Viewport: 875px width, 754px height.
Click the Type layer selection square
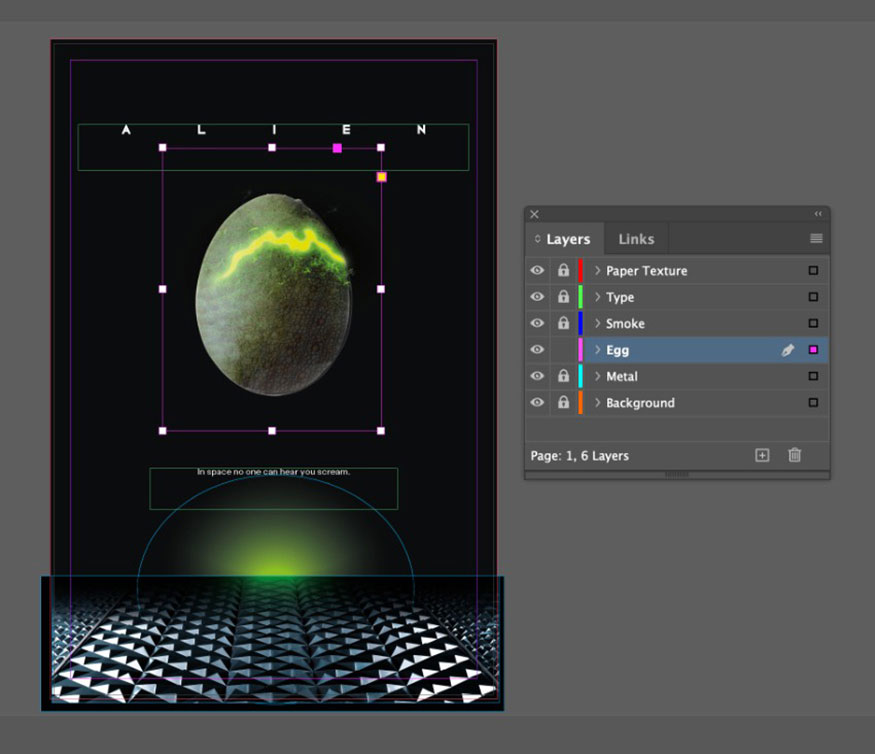(x=813, y=297)
